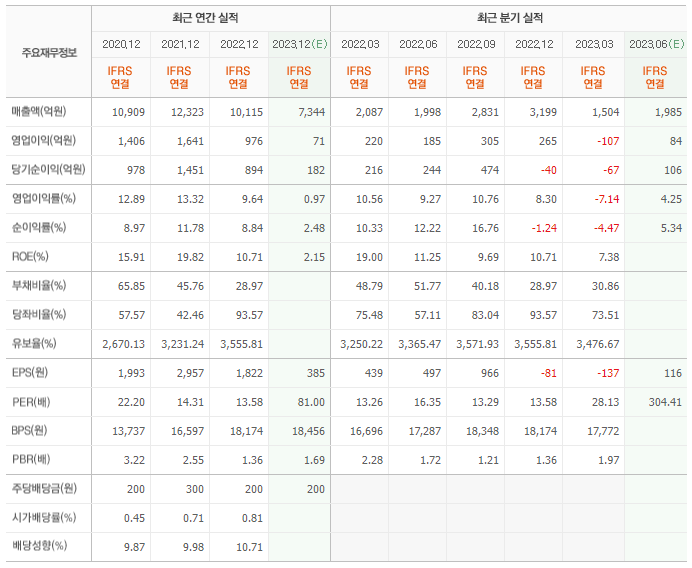Click the PER(배) row label
The image size is (692, 568).
(x=31, y=402)
